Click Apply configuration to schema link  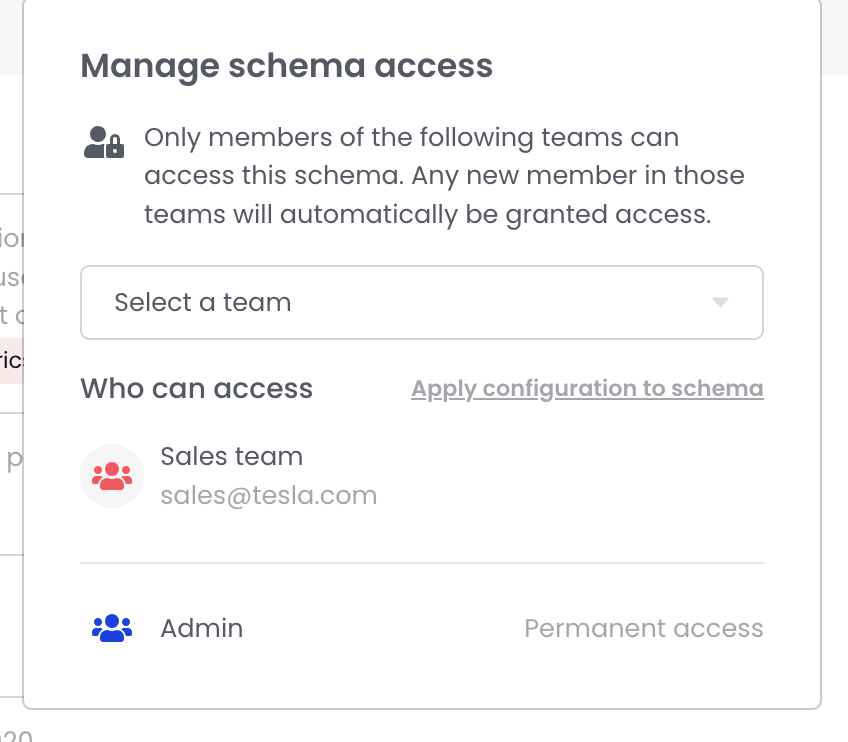click(587, 389)
